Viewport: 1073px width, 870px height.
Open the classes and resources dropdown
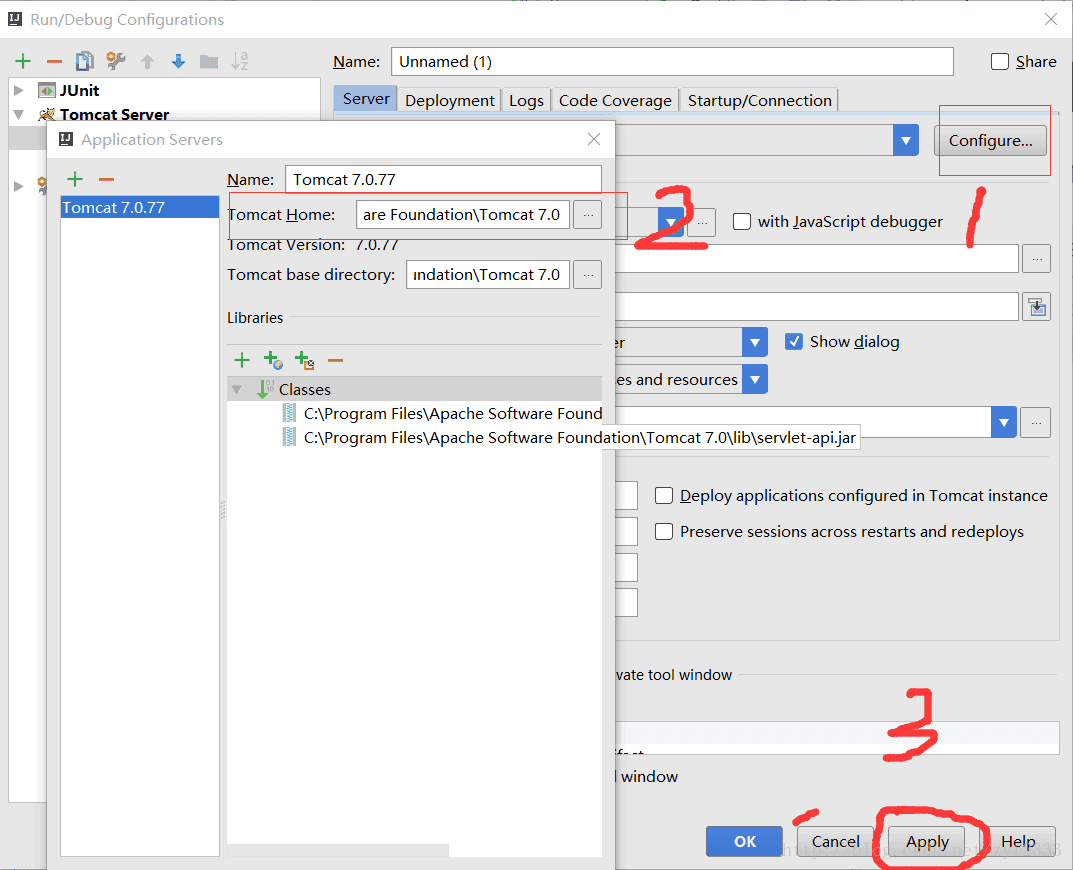pos(755,379)
